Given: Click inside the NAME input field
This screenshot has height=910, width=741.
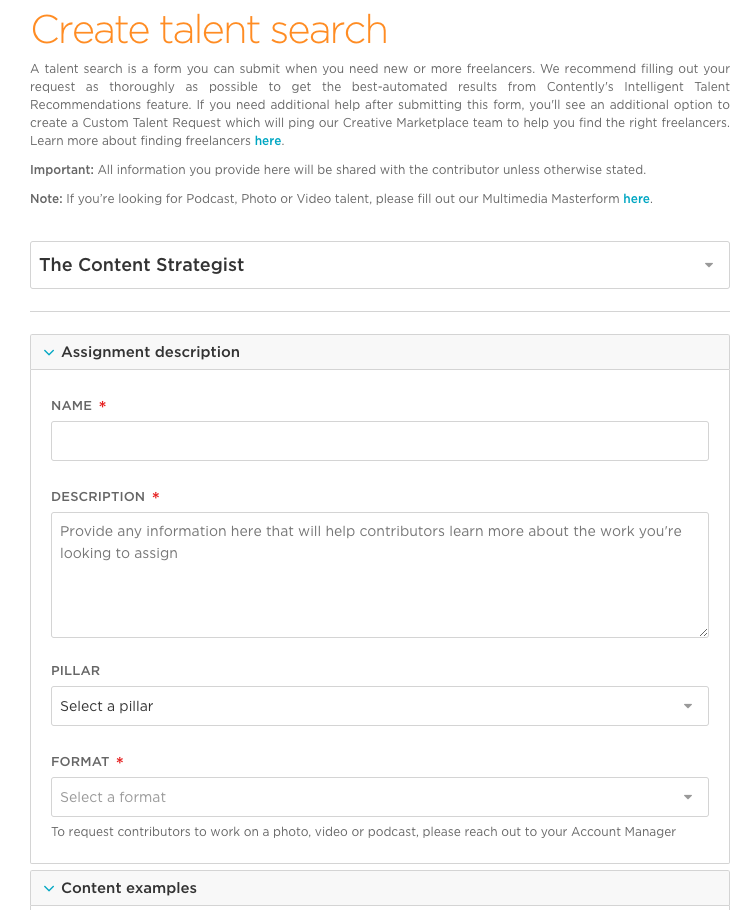Looking at the screenshot, I should (x=380, y=440).
